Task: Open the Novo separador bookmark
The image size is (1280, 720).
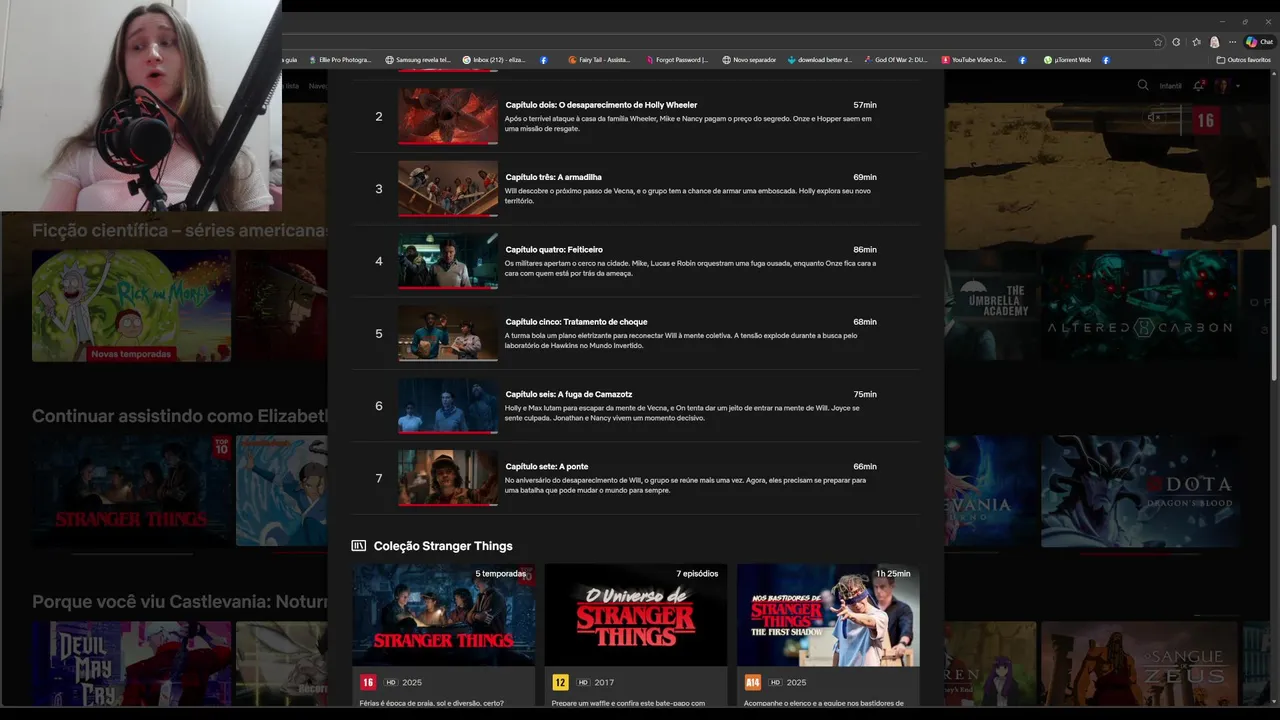Action: point(749,60)
